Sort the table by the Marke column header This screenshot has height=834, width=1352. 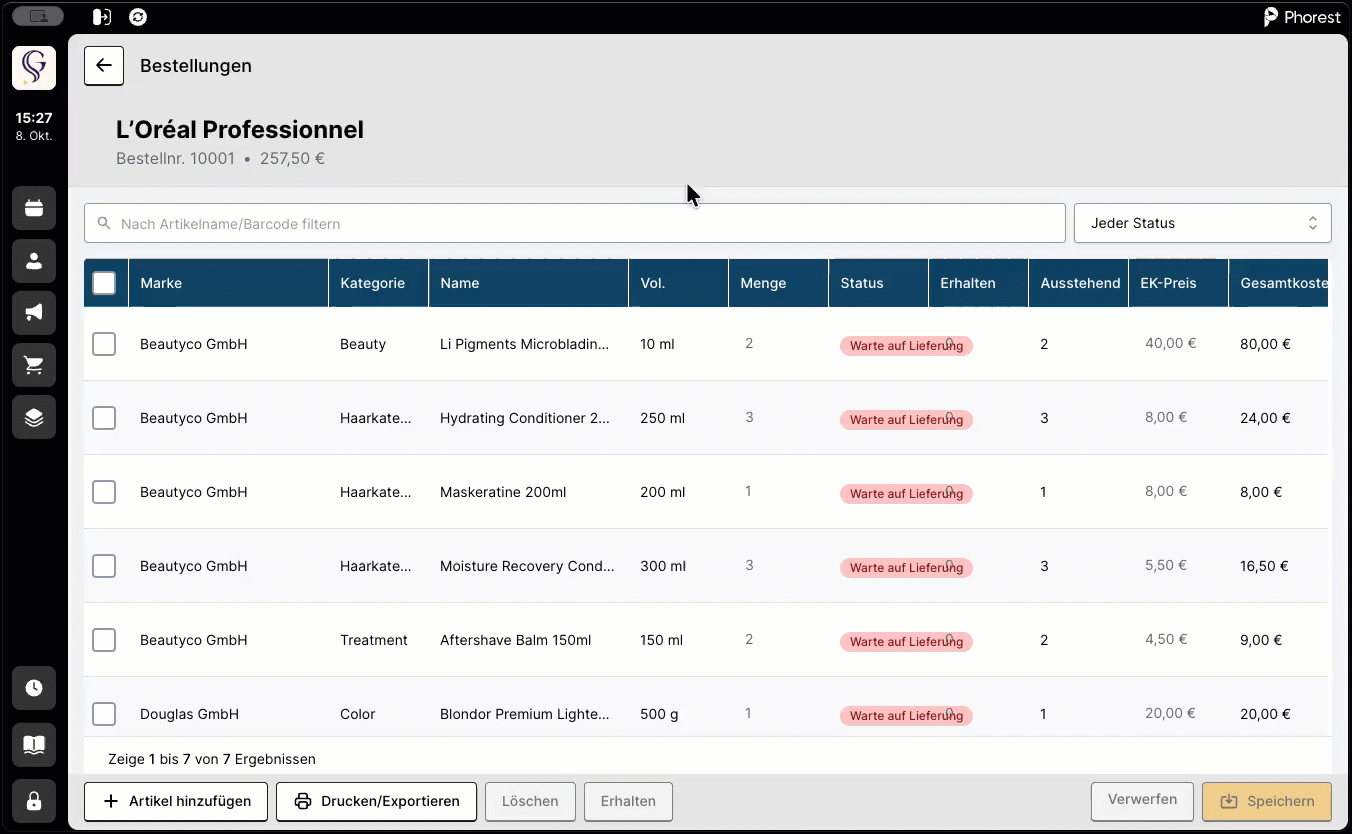coord(161,283)
